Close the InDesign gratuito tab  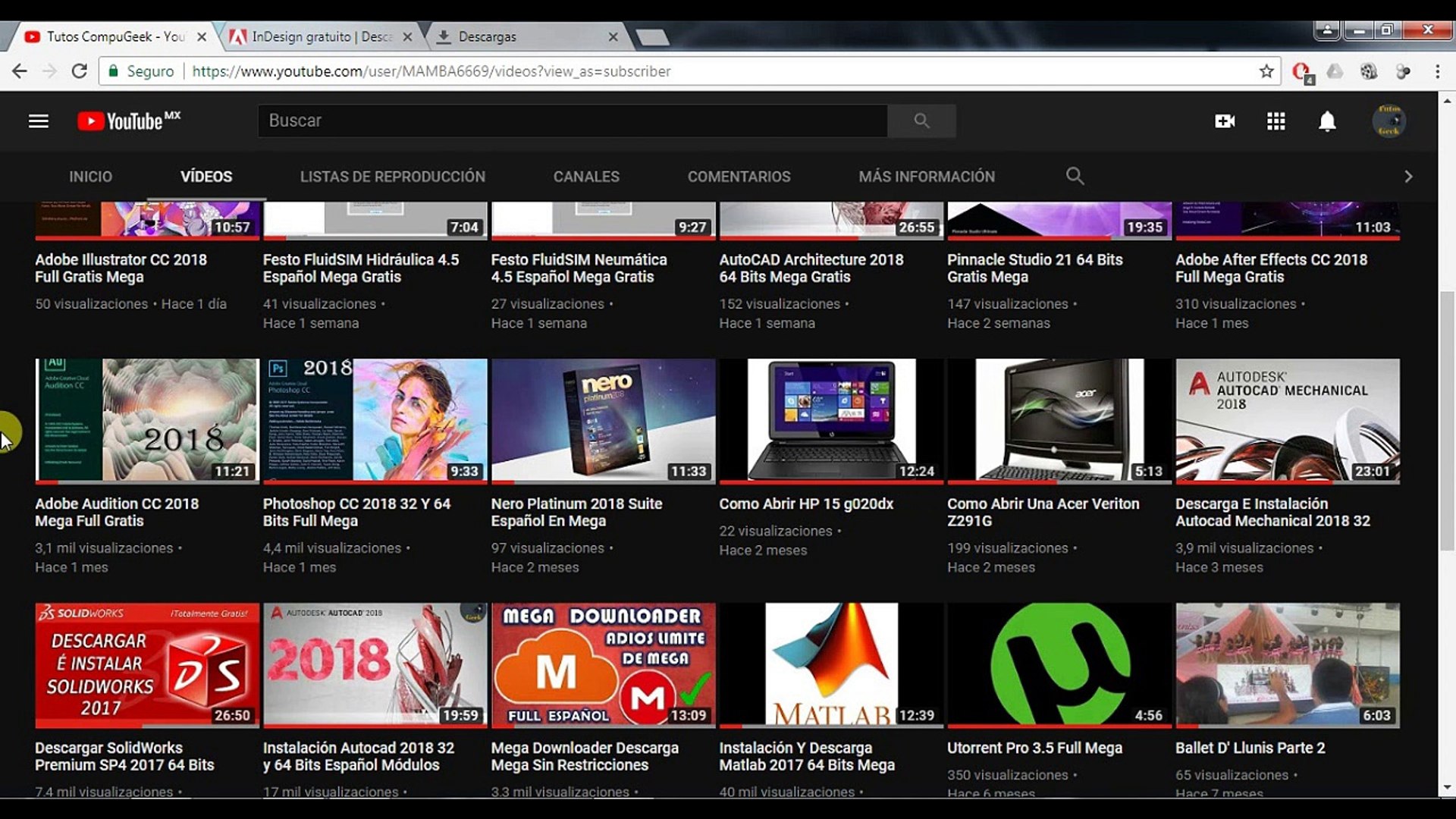pyautogui.click(x=407, y=36)
